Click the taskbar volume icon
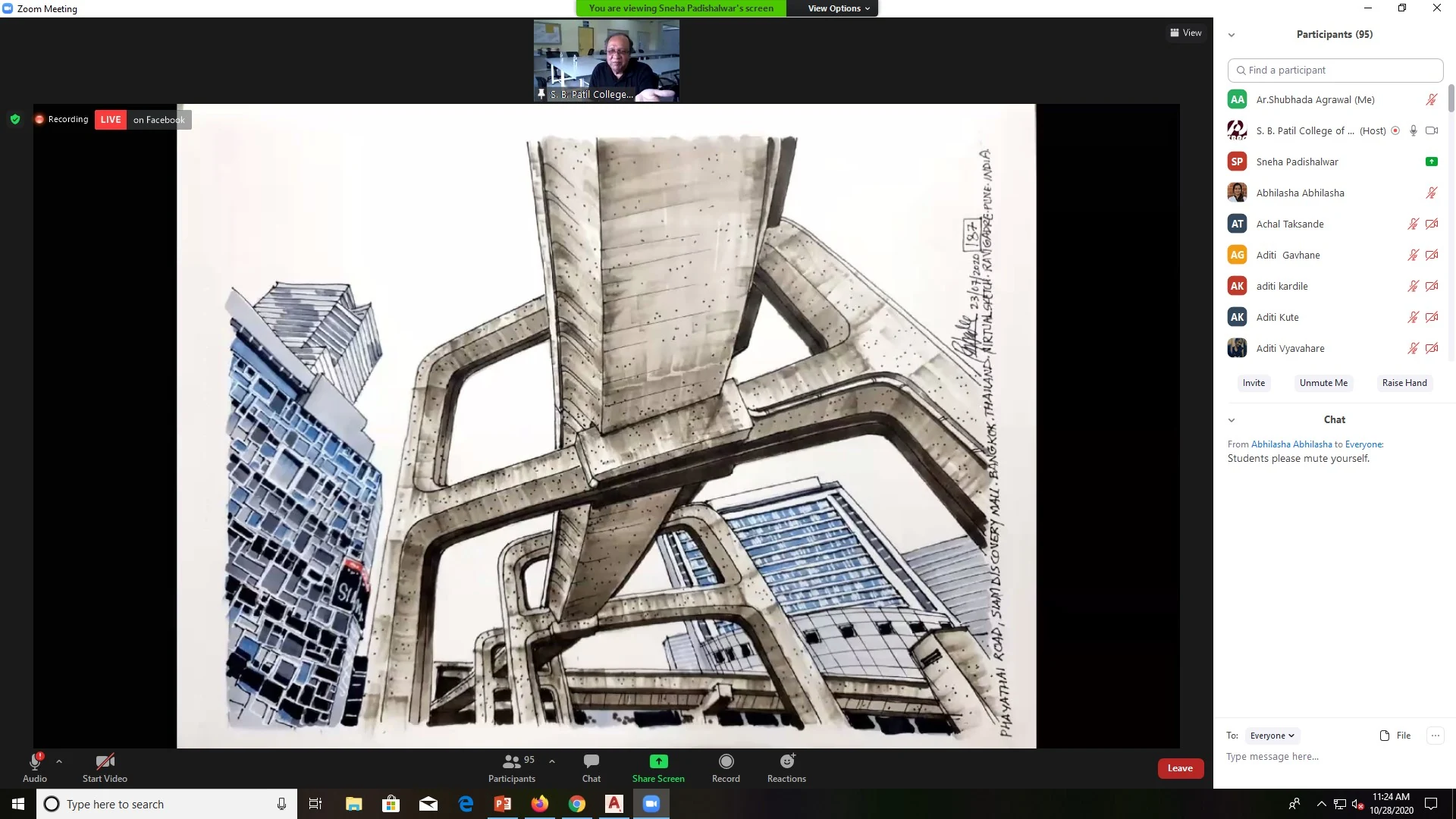This screenshot has height=819, width=1456. point(1358,804)
